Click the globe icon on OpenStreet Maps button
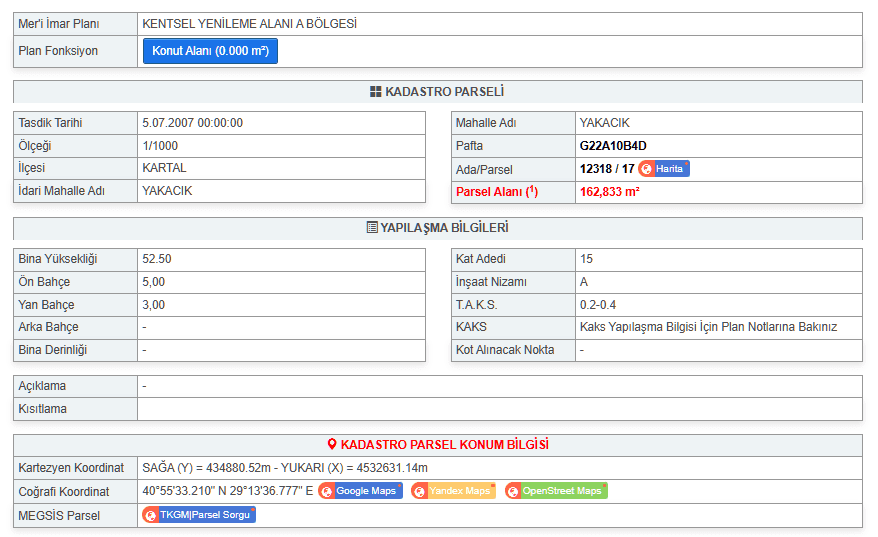 pos(513,491)
